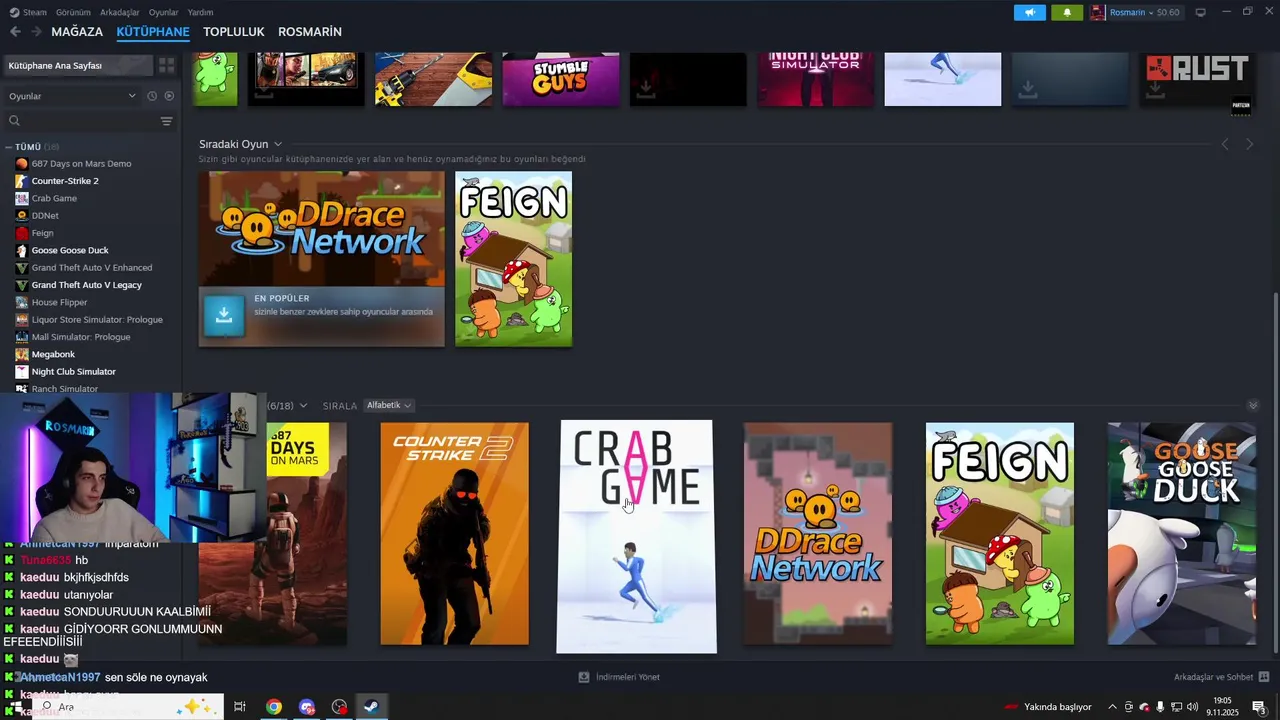The width and height of the screenshot is (1280, 720).
Task: Switch to collections grid view icon
Action: [167, 65]
